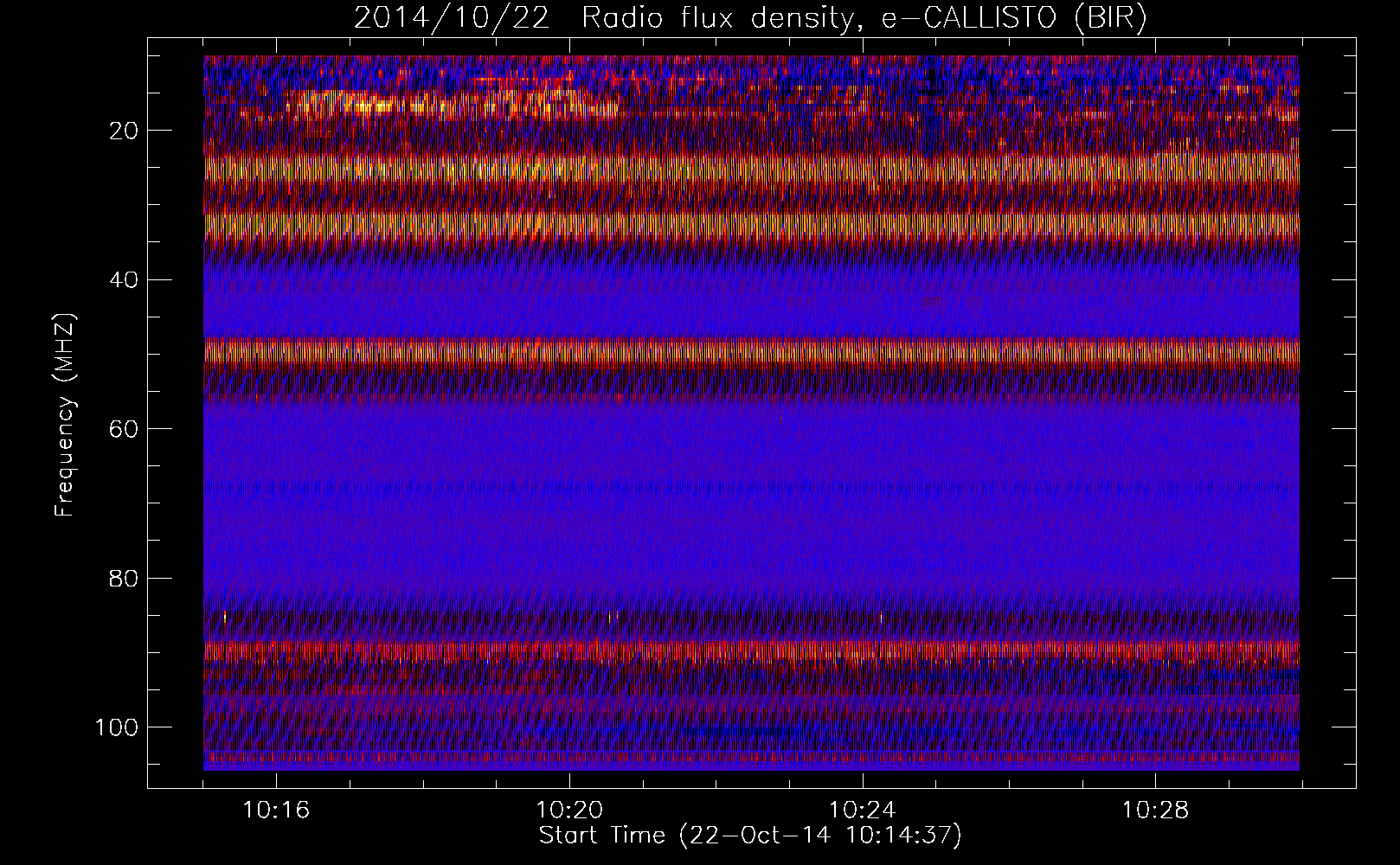Click the '40' frequency tick label
This screenshot has height=865, width=1400.
[x=124, y=279]
